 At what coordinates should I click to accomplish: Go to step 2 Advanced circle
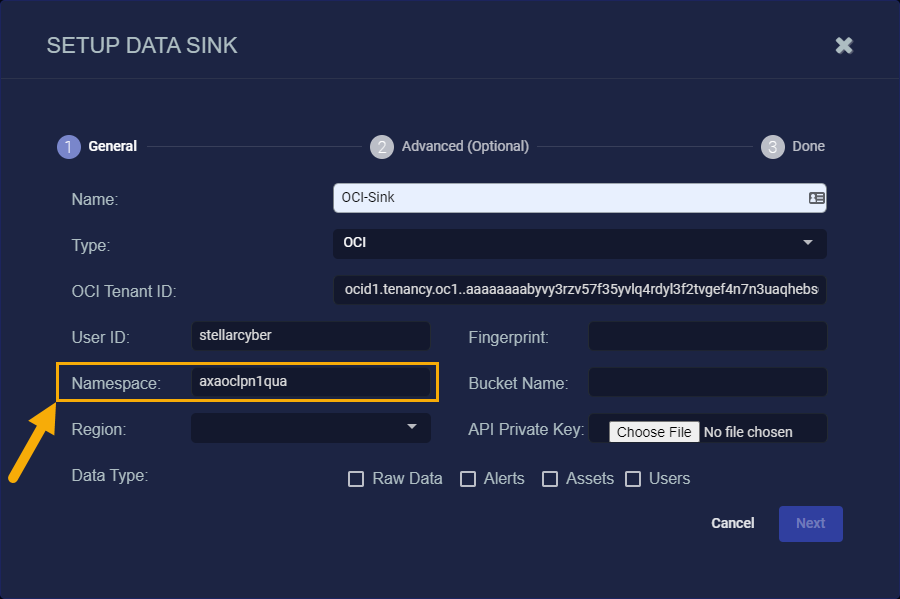[x=382, y=147]
